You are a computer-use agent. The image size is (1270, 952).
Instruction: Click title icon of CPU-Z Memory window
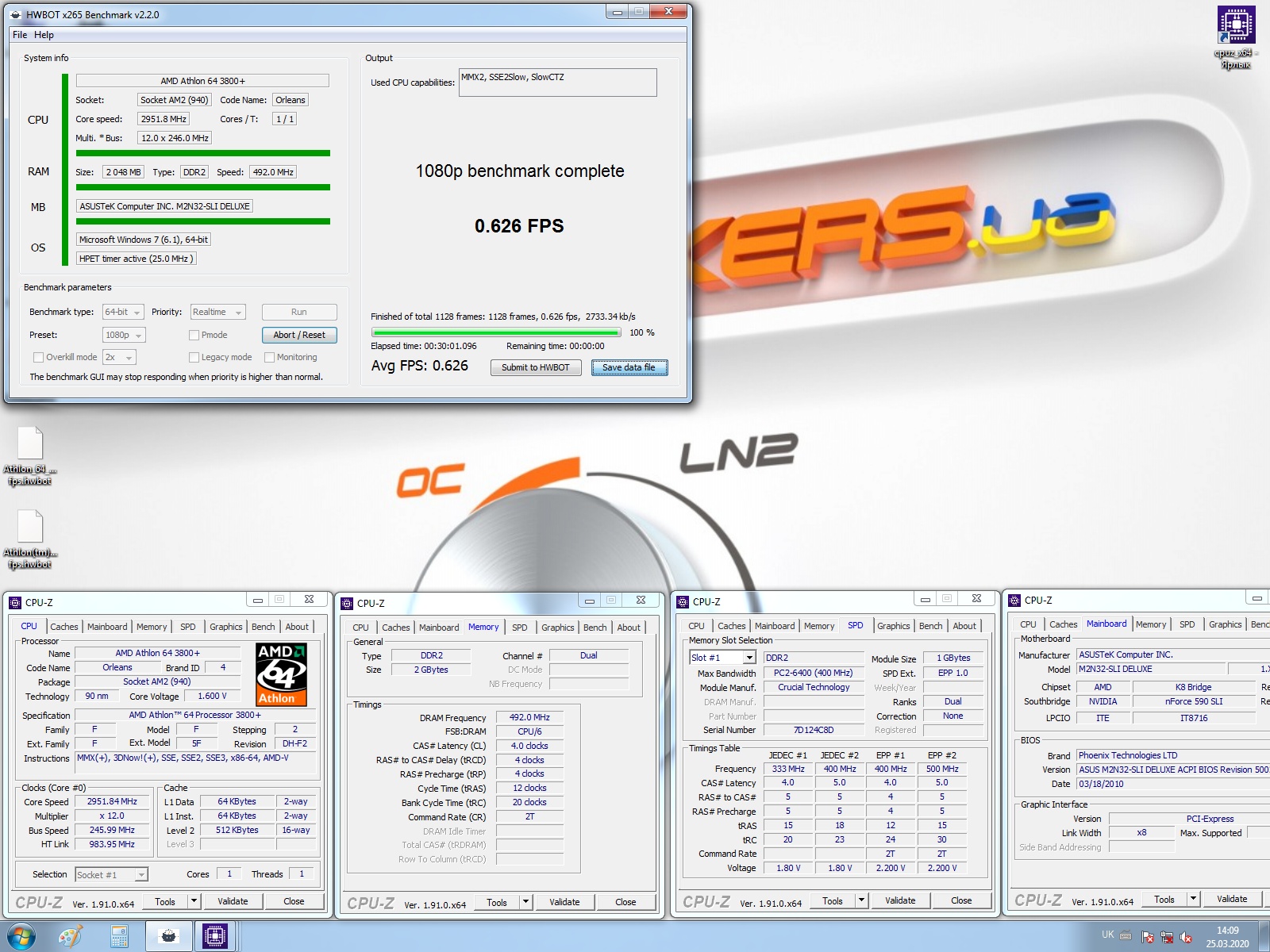(x=347, y=603)
